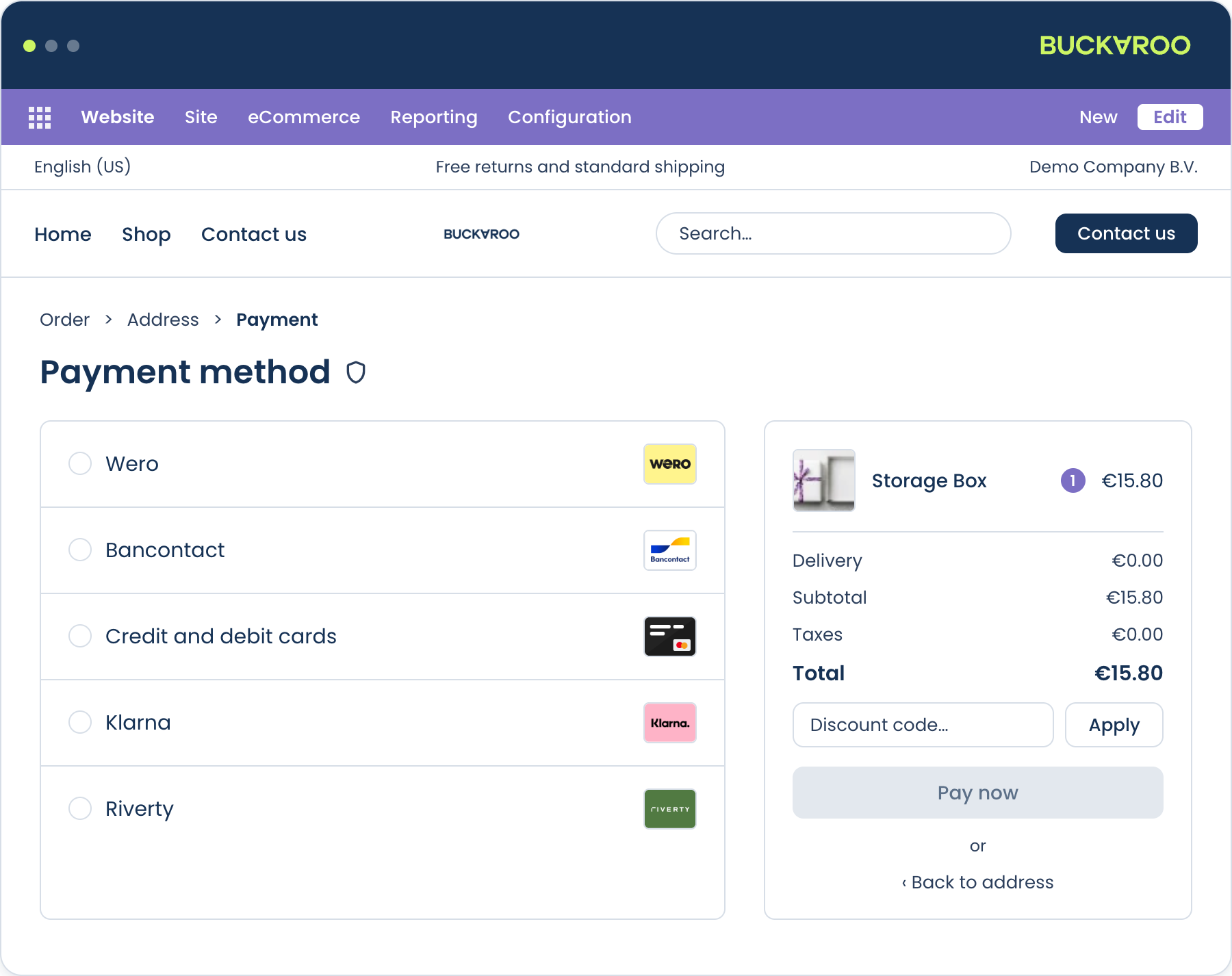Screen dimensions: 1232x976
Task: Open the English (US) language selector
Action: coord(82,166)
